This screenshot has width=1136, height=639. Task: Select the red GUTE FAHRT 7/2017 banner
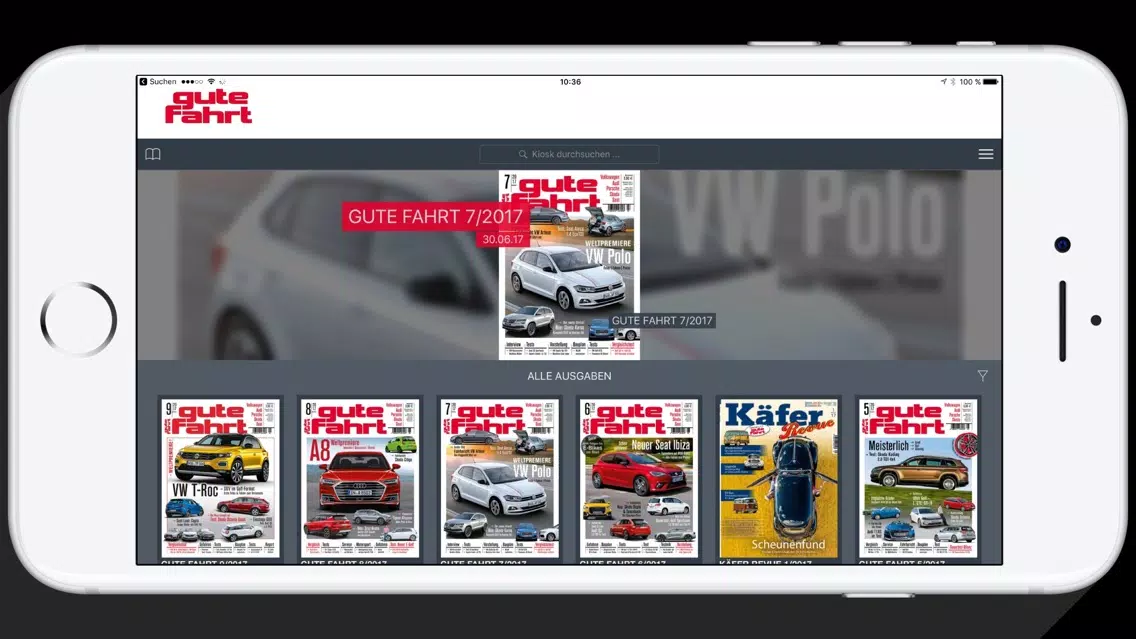(435, 216)
